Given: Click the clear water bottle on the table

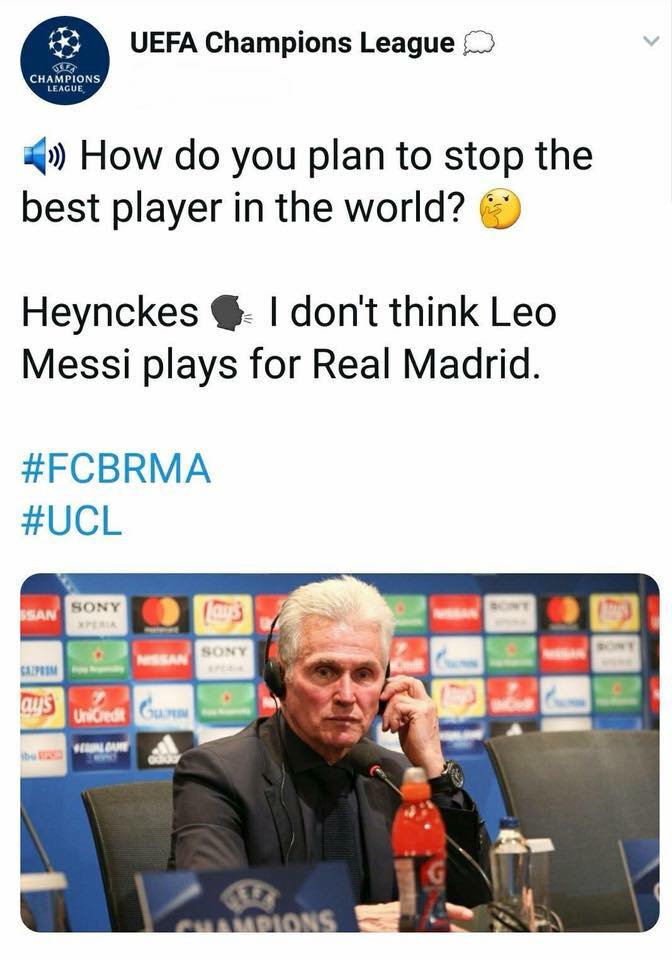Looking at the screenshot, I should [x=509, y=870].
